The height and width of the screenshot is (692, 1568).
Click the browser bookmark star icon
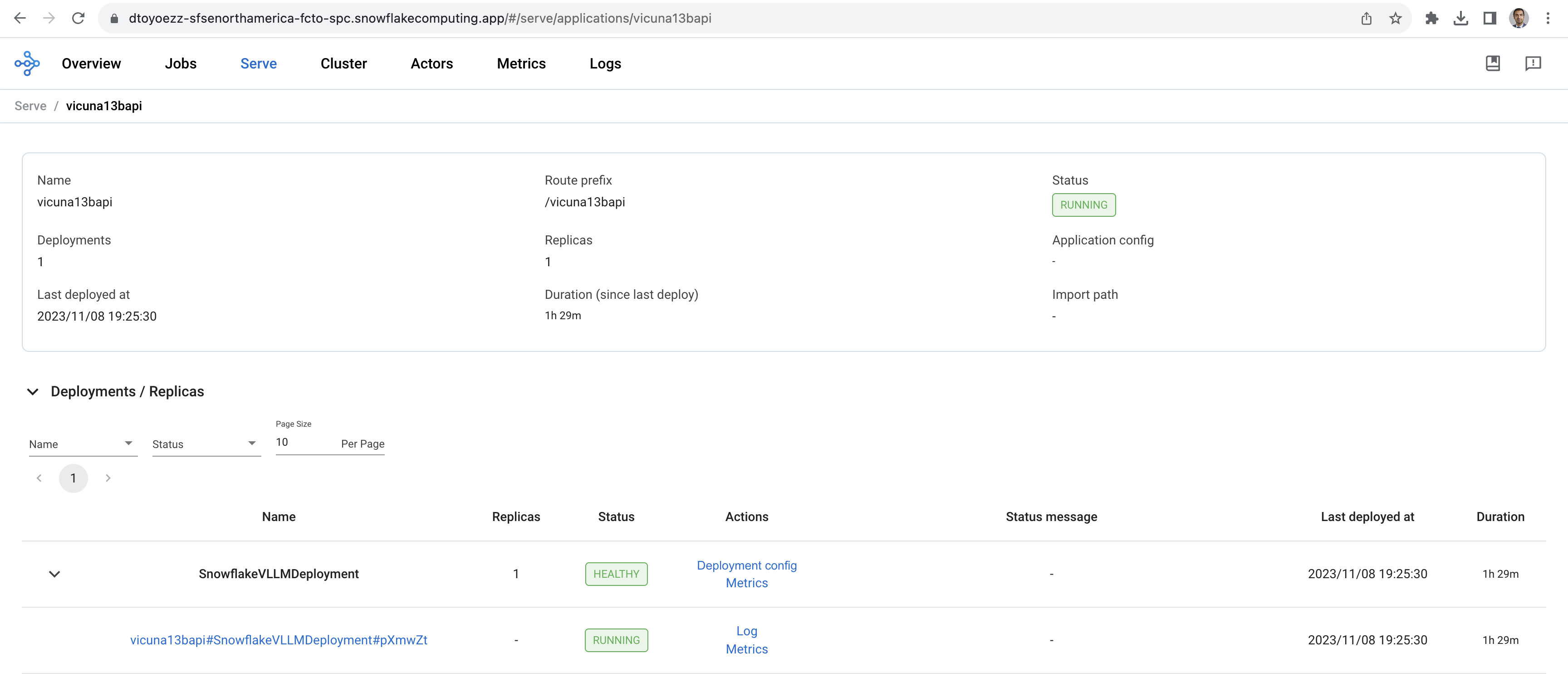[x=1396, y=18]
